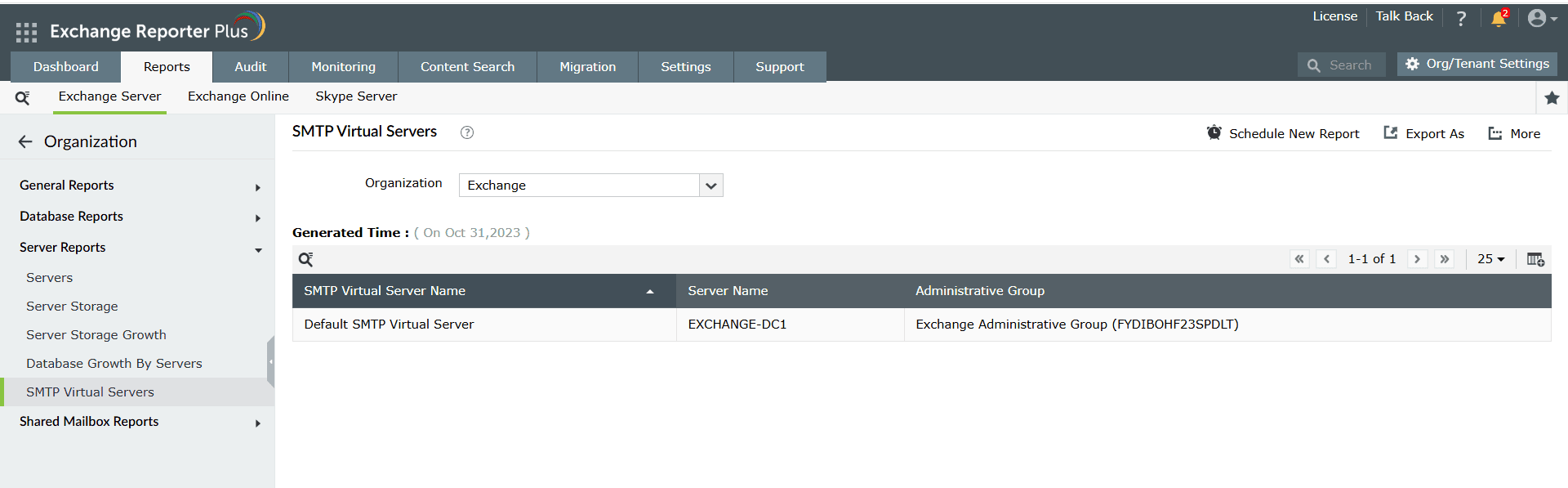
Task: Click the Server Name column header
Action: point(790,291)
